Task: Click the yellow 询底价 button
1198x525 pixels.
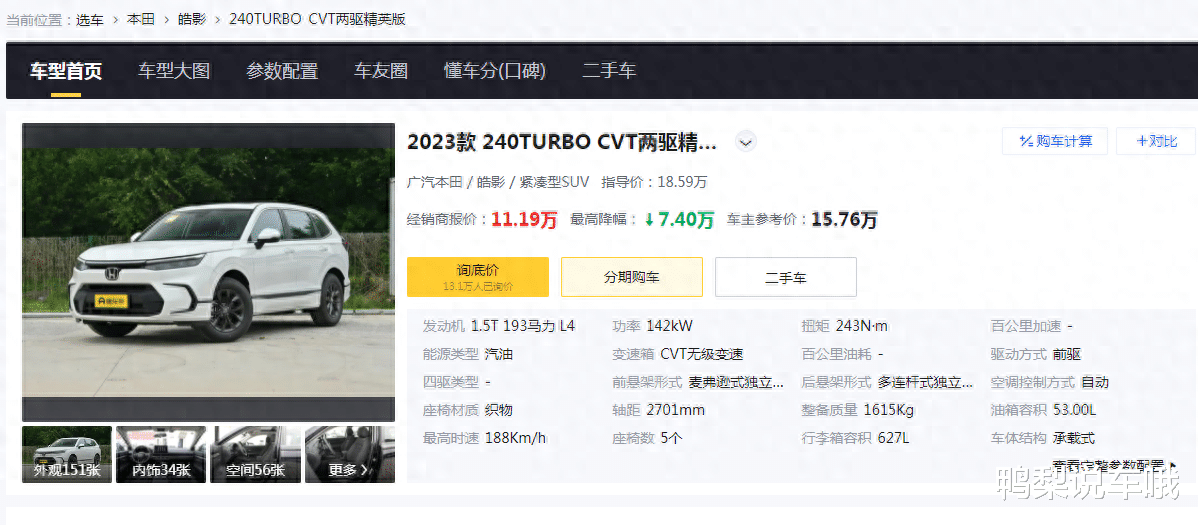Action: pyautogui.click(x=478, y=277)
